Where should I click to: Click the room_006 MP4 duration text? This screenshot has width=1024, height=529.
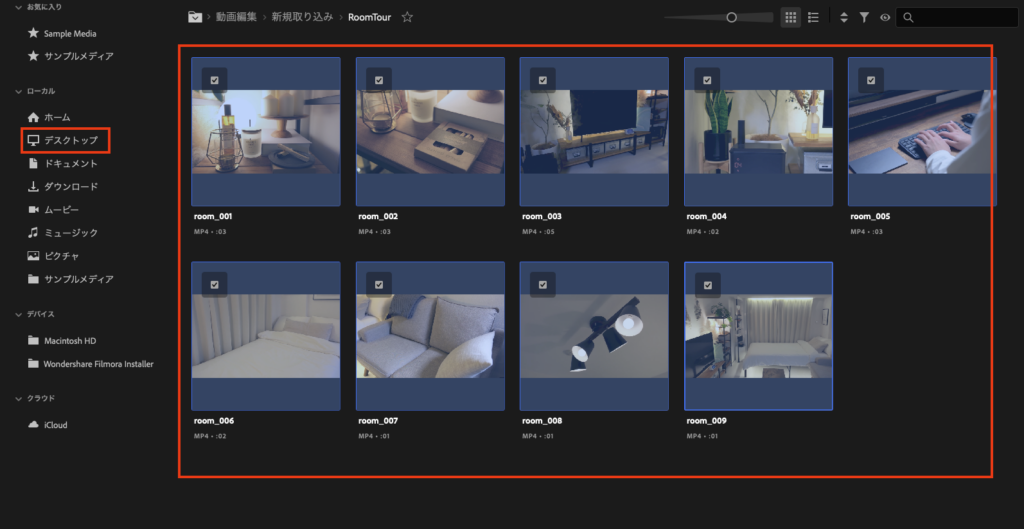210,436
